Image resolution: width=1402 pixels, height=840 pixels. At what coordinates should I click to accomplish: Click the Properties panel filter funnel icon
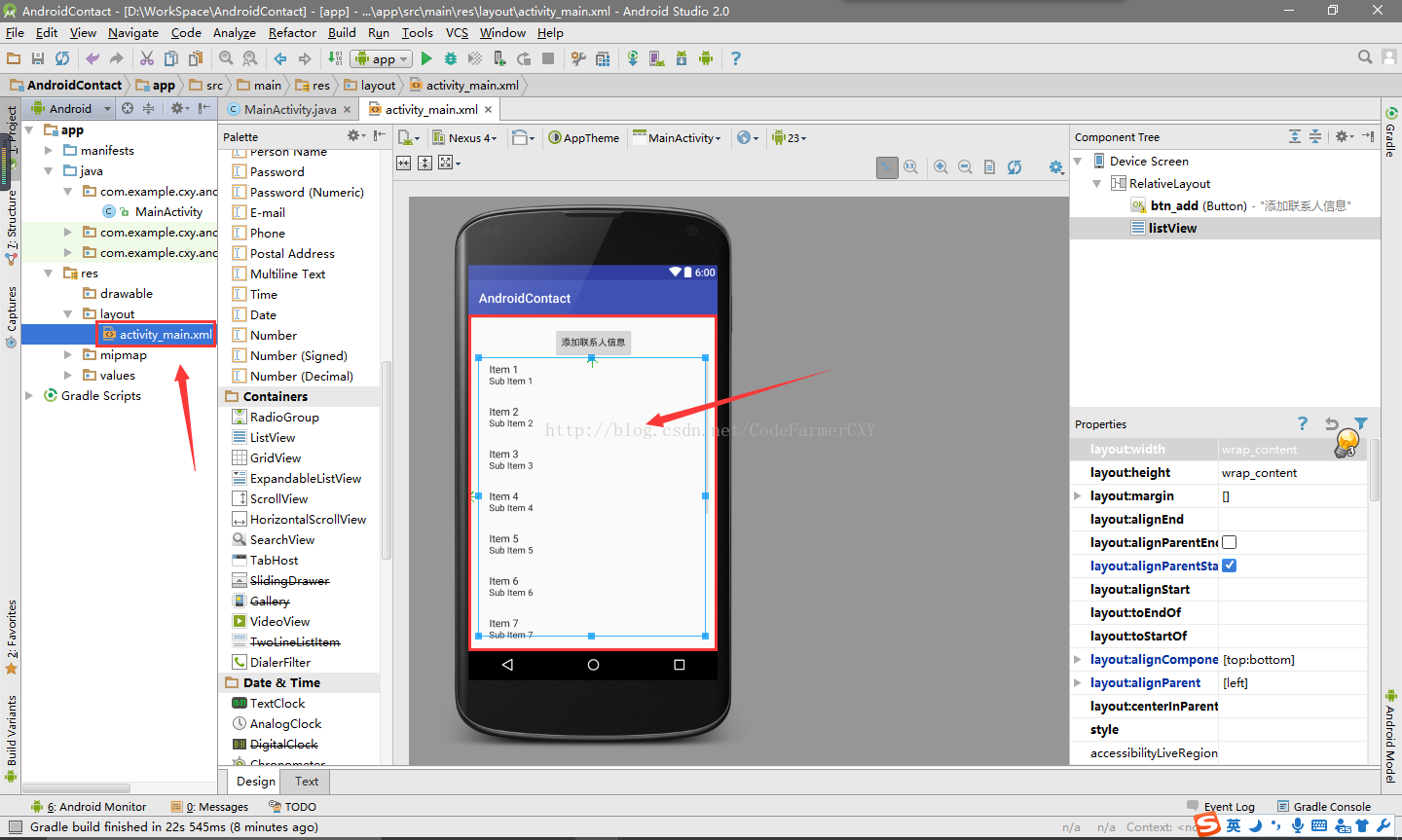[x=1361, y=423]
